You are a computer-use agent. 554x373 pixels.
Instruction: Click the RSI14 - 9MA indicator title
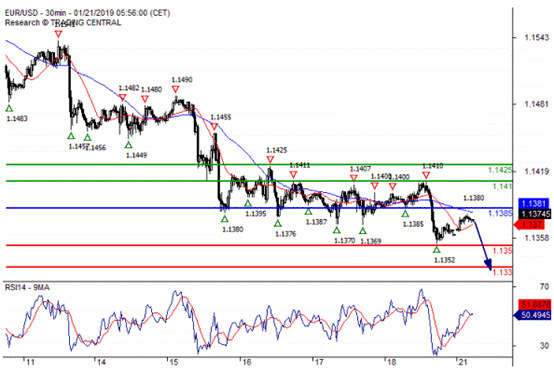point(27,287)
